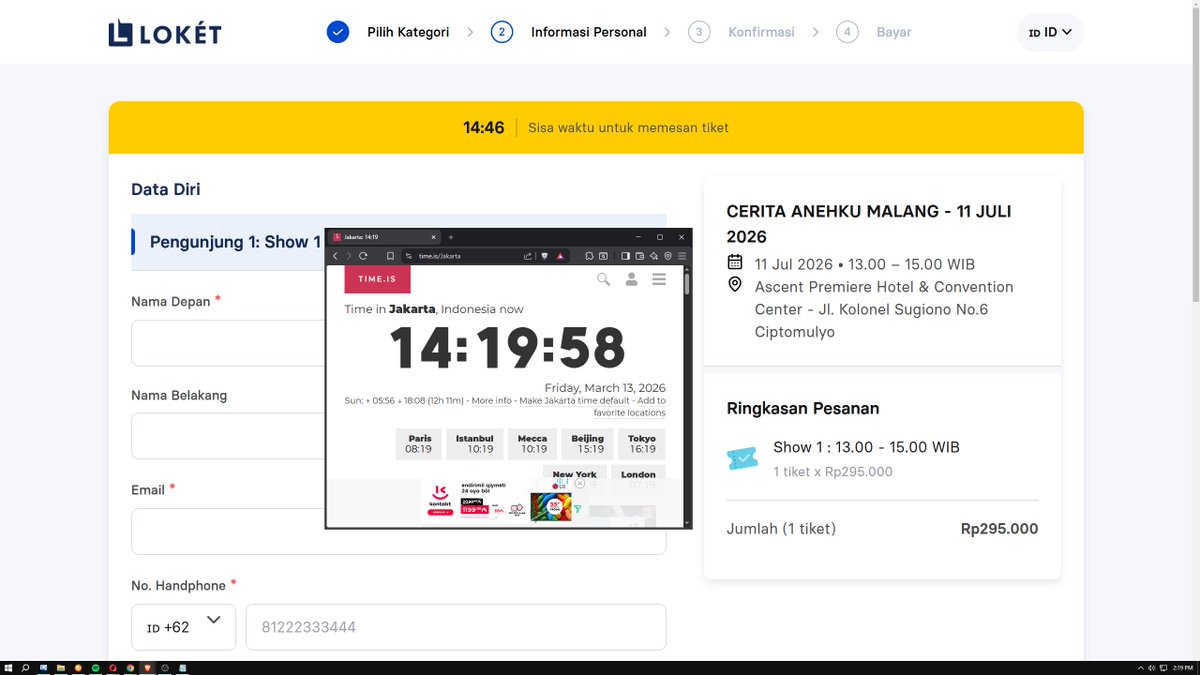Click the calendar icon next to event date
Viewport: 1200px width, 675px height.
[x=734, y=263]
